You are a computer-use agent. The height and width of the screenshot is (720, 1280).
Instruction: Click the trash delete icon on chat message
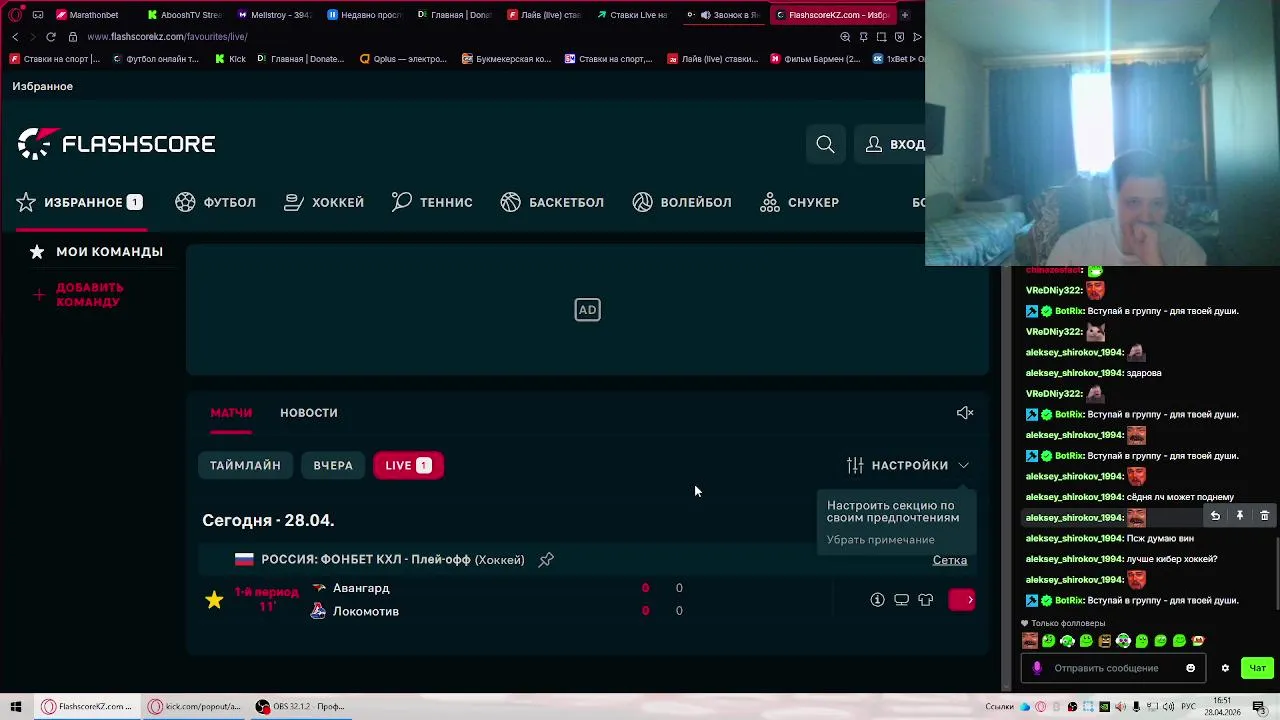(1264, 516)
